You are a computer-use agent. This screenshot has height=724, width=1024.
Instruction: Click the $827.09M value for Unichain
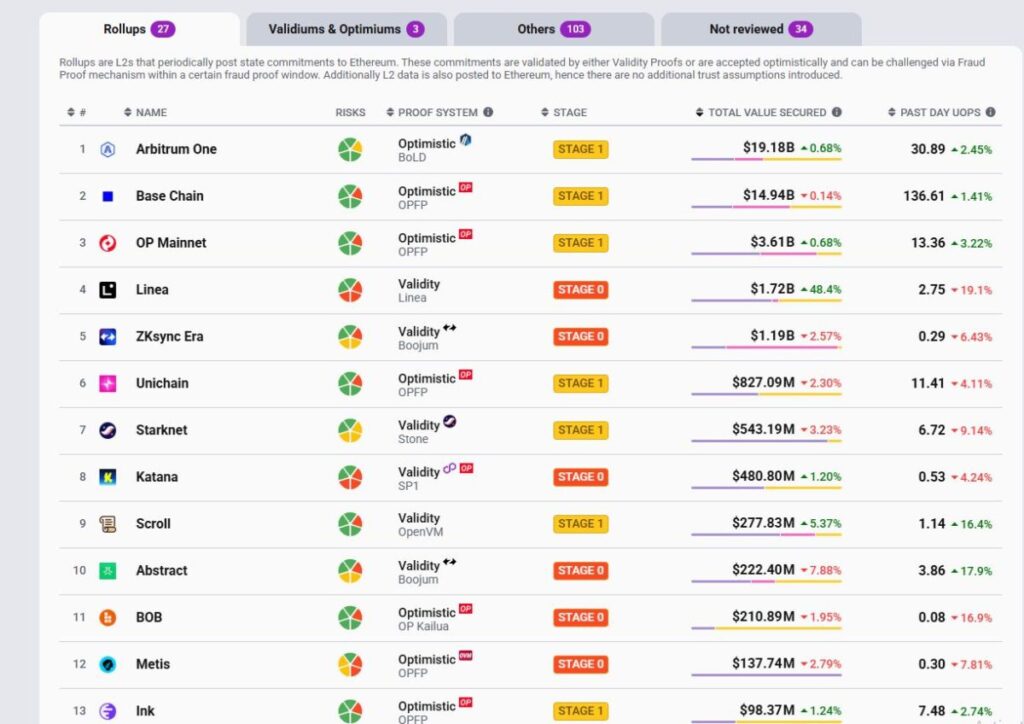click(x=763, y=382)
